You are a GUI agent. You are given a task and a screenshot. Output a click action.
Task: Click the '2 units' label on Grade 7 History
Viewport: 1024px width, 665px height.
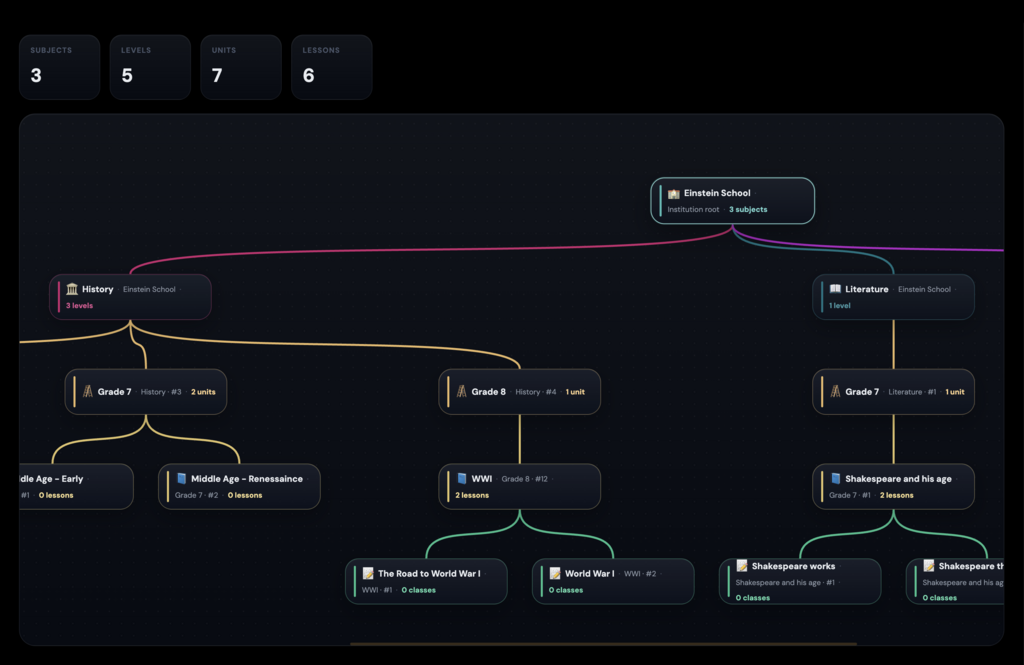coord(203,392)
